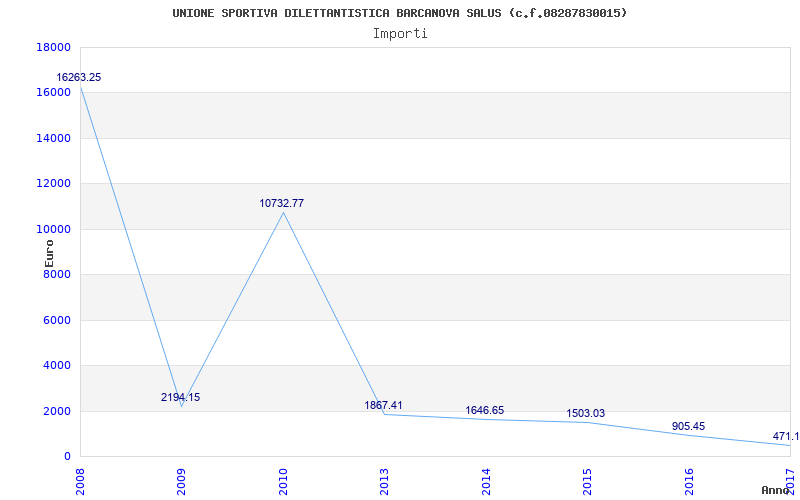Click the 10732.77 peak label
The image size is (800, 500).
[x=282, y=203]
